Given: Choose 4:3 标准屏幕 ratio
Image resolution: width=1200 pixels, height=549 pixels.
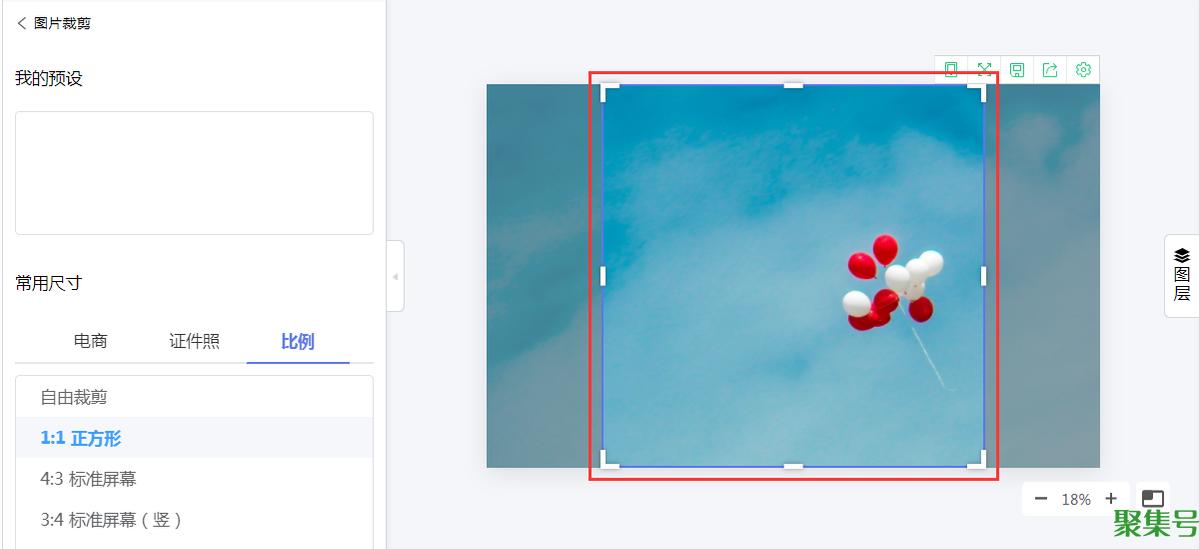Looking at the screenshot, I should tap(194, 479).
